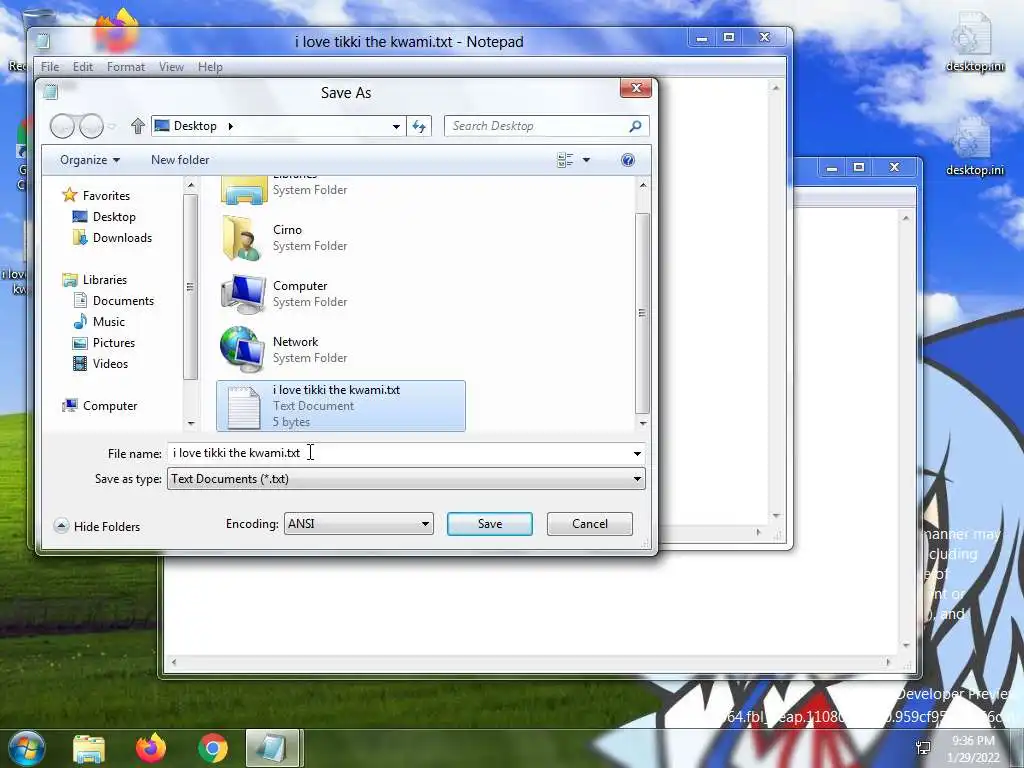Click the navigation pane scroll down arrow

pos(191,423)
